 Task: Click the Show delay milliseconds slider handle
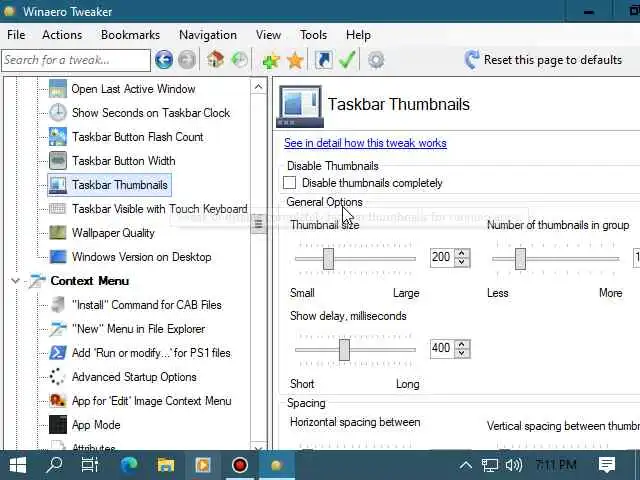(x=344, y=349)
